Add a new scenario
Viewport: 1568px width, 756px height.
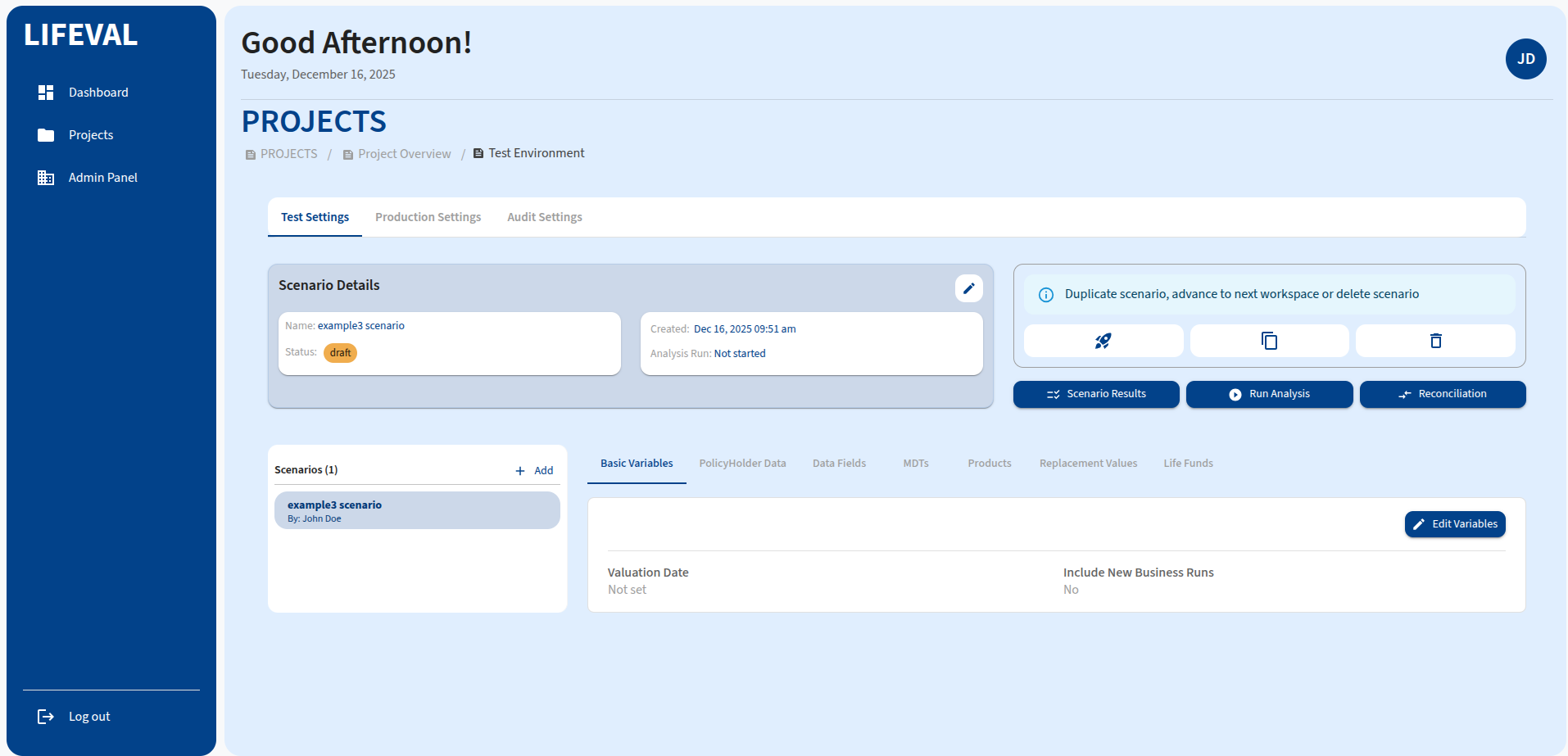(x=534, y=471)
